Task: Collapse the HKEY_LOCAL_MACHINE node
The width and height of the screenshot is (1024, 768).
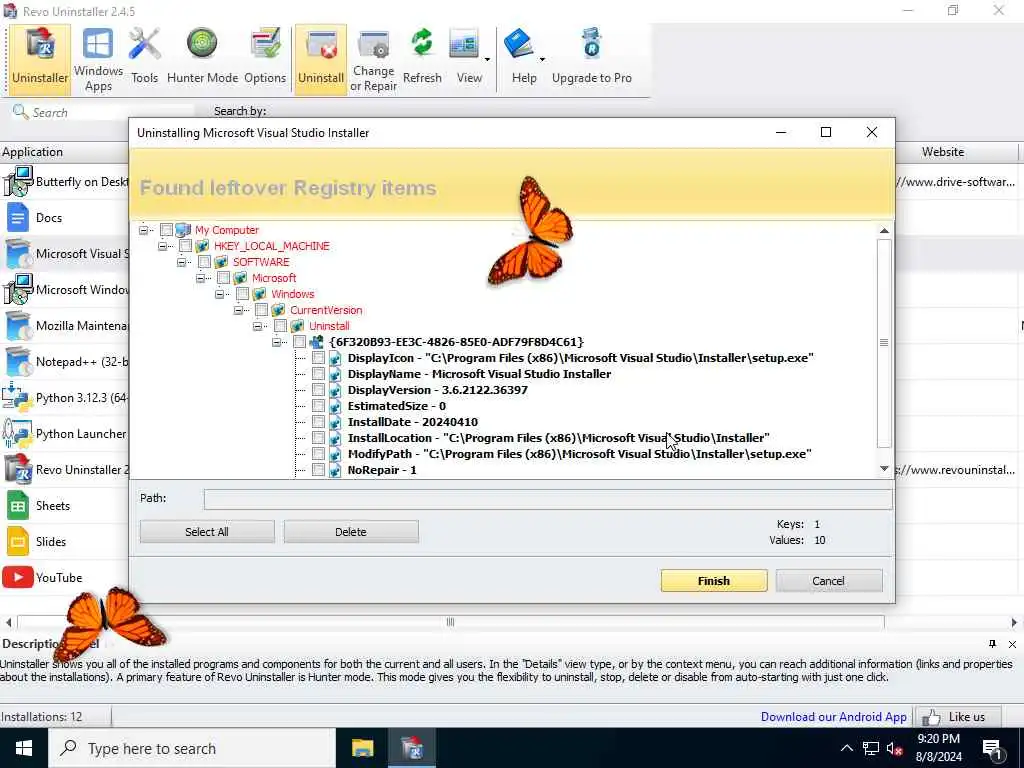Action: tap(163, 246)
